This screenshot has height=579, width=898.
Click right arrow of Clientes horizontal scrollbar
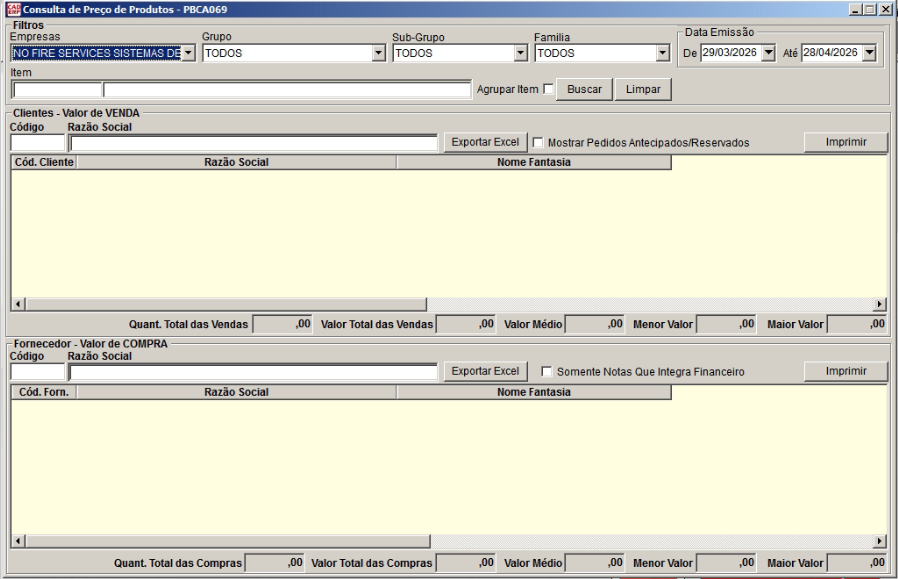click(x=880, y=304)
